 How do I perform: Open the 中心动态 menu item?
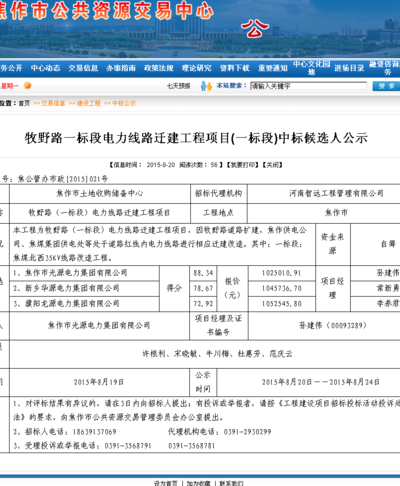coord(45,68)
